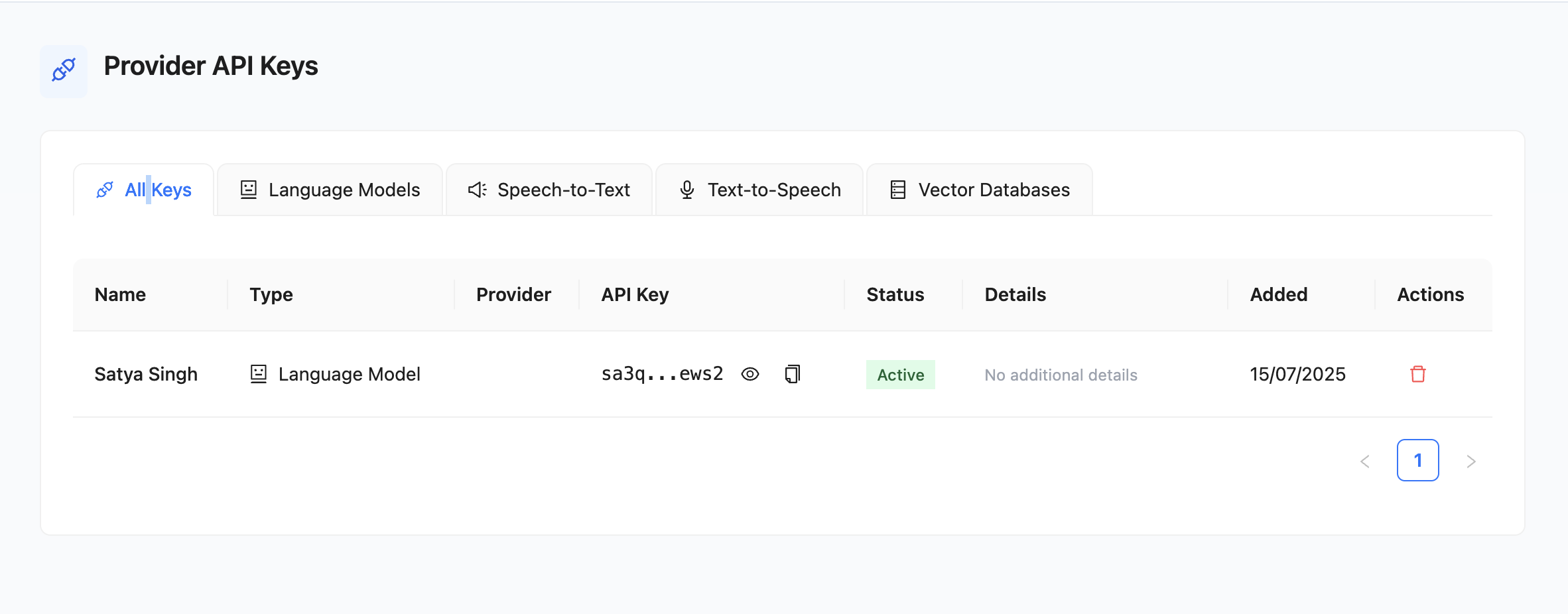Viewport: 1568px width, 614px height.
Task: Delete the Satya Singh key with trash icon
Action: point(1418,374)
